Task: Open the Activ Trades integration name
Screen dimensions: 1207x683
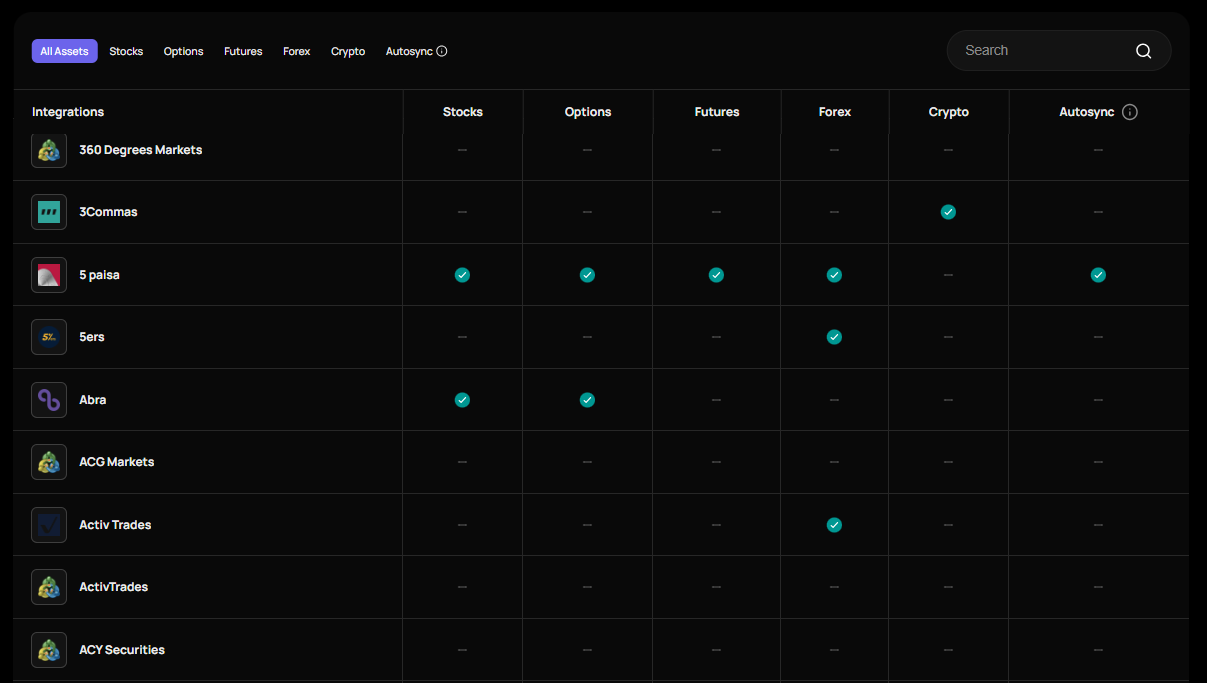Action: [116, 525]
